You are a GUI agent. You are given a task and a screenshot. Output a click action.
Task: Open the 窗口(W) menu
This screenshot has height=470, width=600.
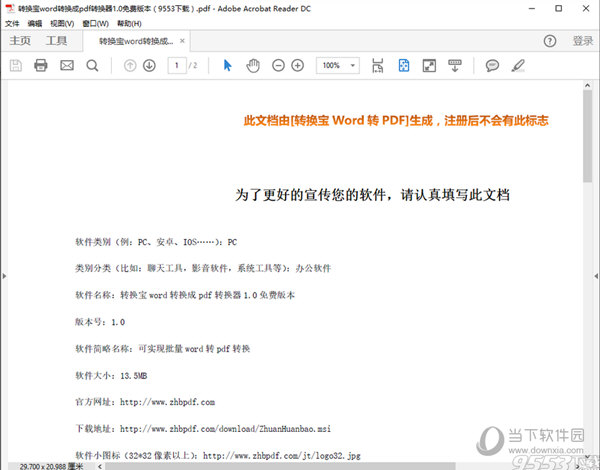[x=95, y=24]
